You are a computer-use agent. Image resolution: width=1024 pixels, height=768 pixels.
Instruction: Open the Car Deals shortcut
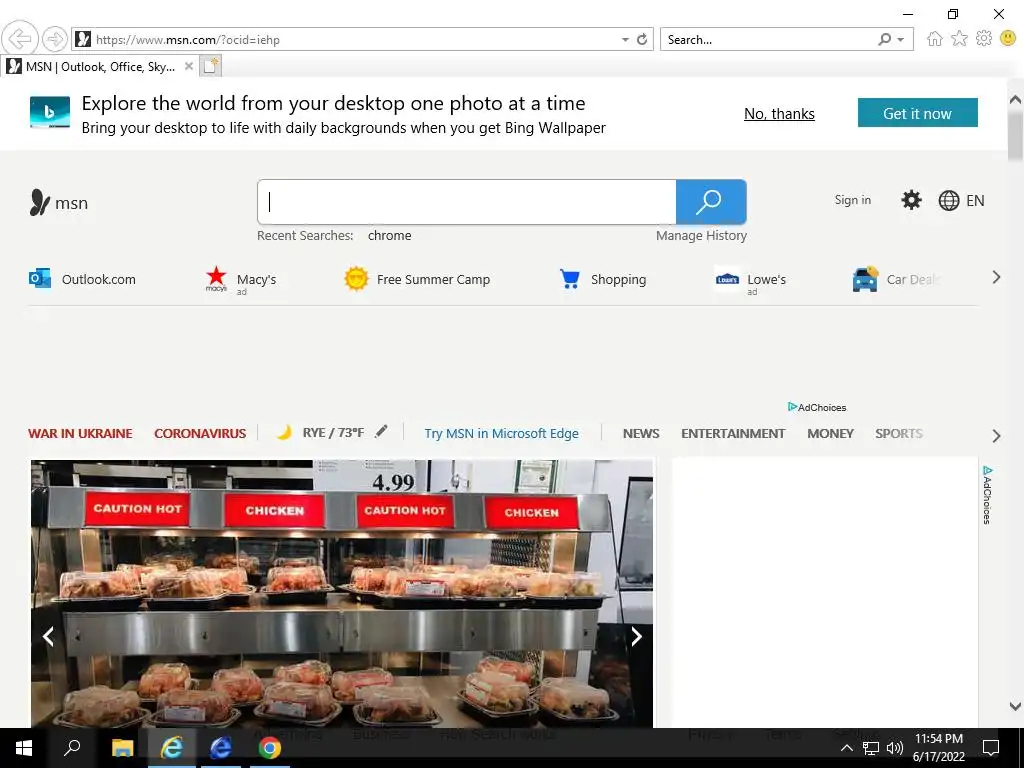pos(896,280)
